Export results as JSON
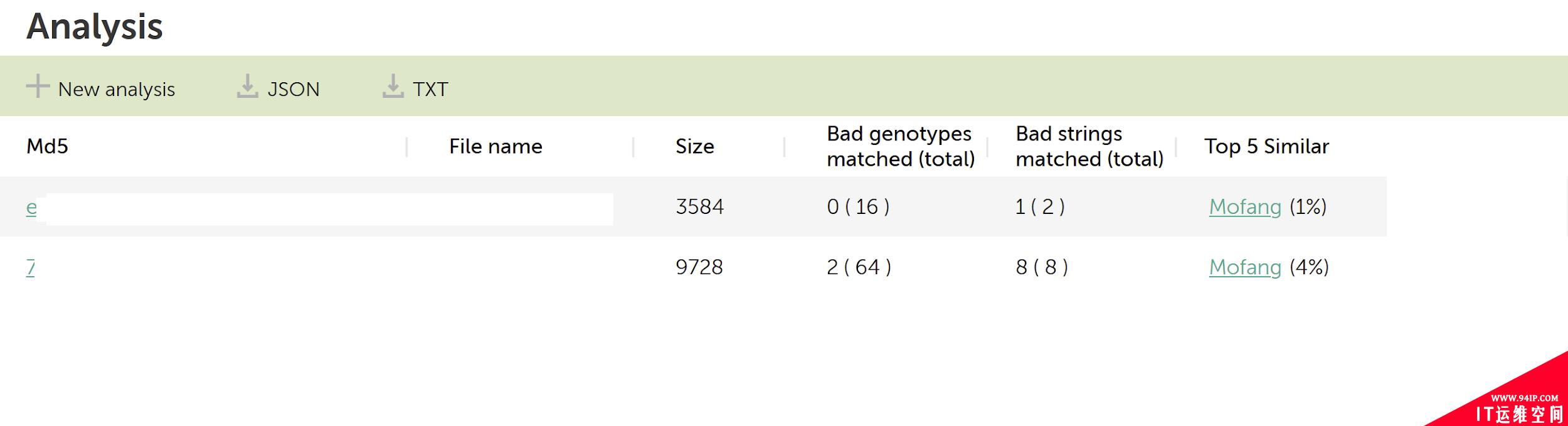This screenshot has height=426, width=1568. 278,88
